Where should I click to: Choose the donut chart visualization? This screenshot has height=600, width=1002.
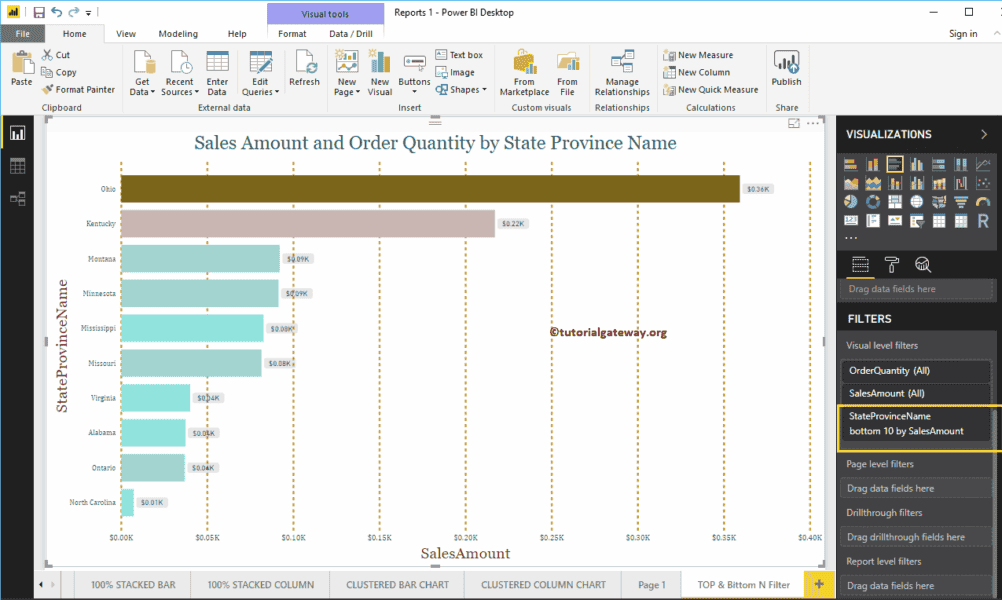[x=873, y=202]
